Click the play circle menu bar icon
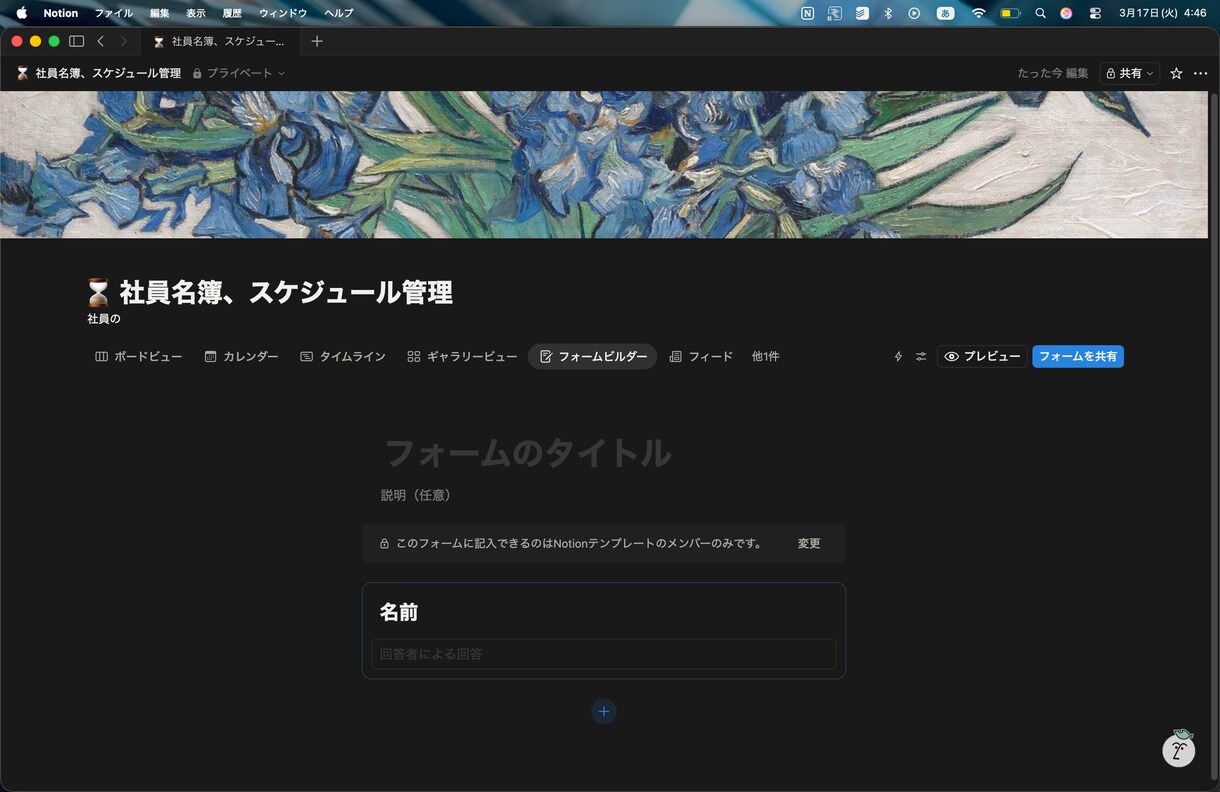Viewport: 1220px width, 792px height. tap(914, 13)
